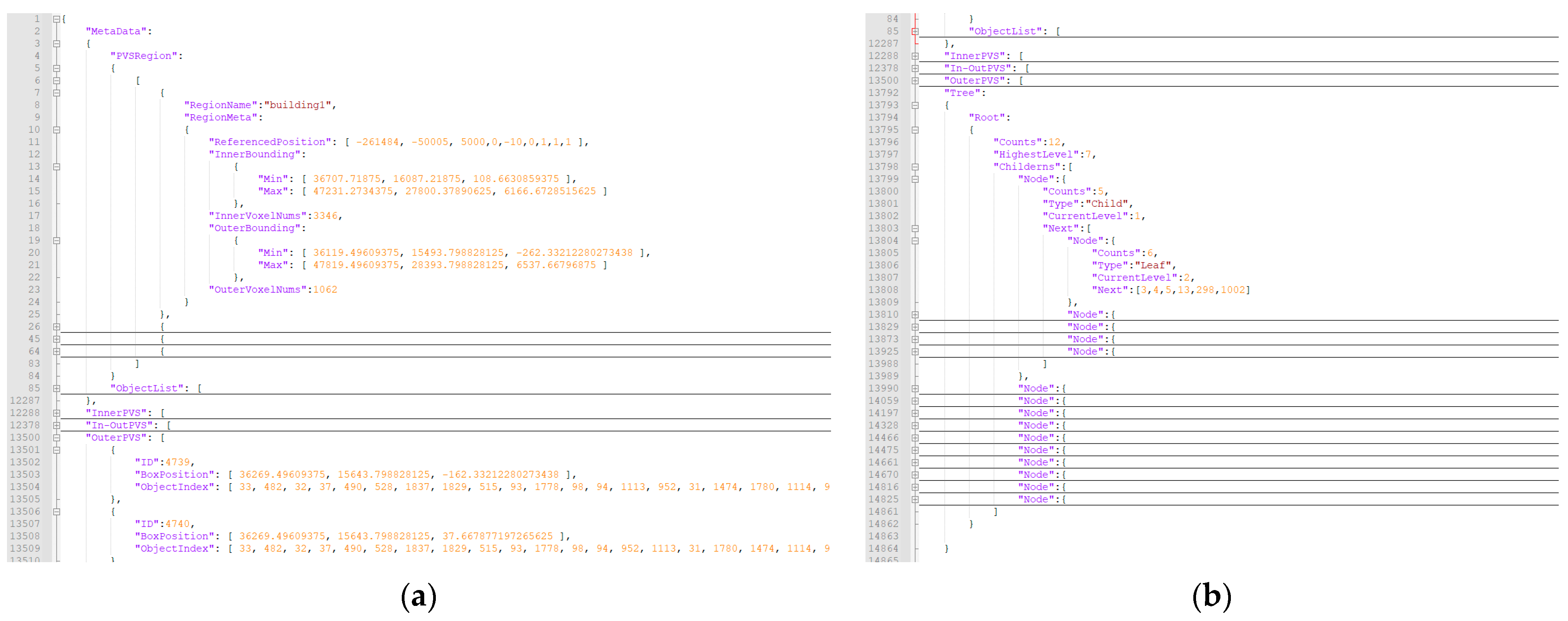Collapse the Next array fold on line 13803
This screenshot has width=1568, height=621.
coord(915,228)
